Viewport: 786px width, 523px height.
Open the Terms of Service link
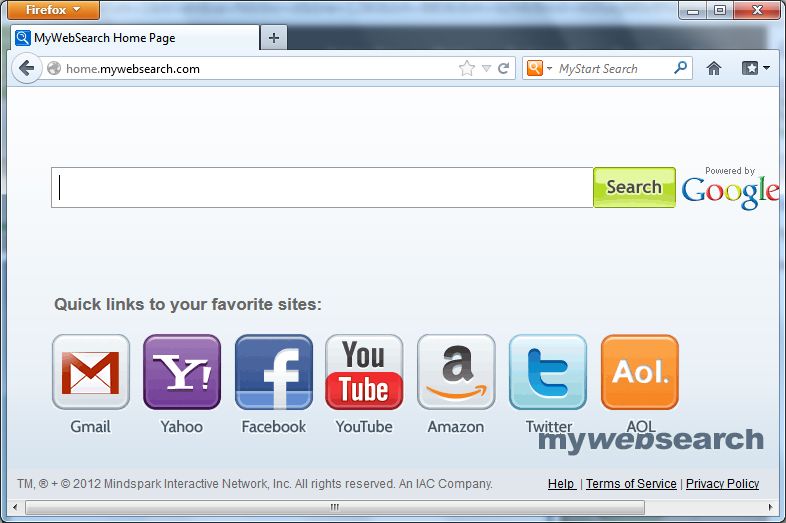pos(631,483)
